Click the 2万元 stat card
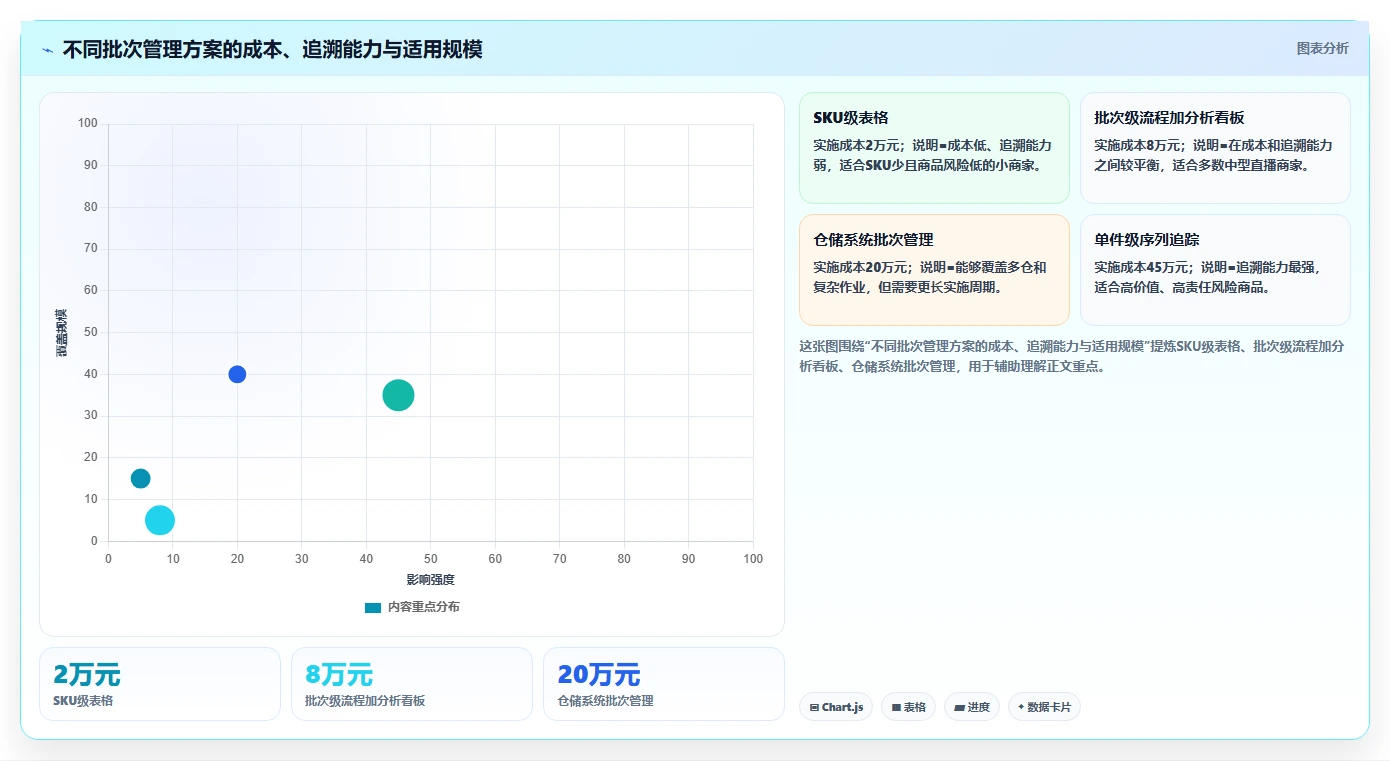 pyautogui.click(x=160, y=684)
